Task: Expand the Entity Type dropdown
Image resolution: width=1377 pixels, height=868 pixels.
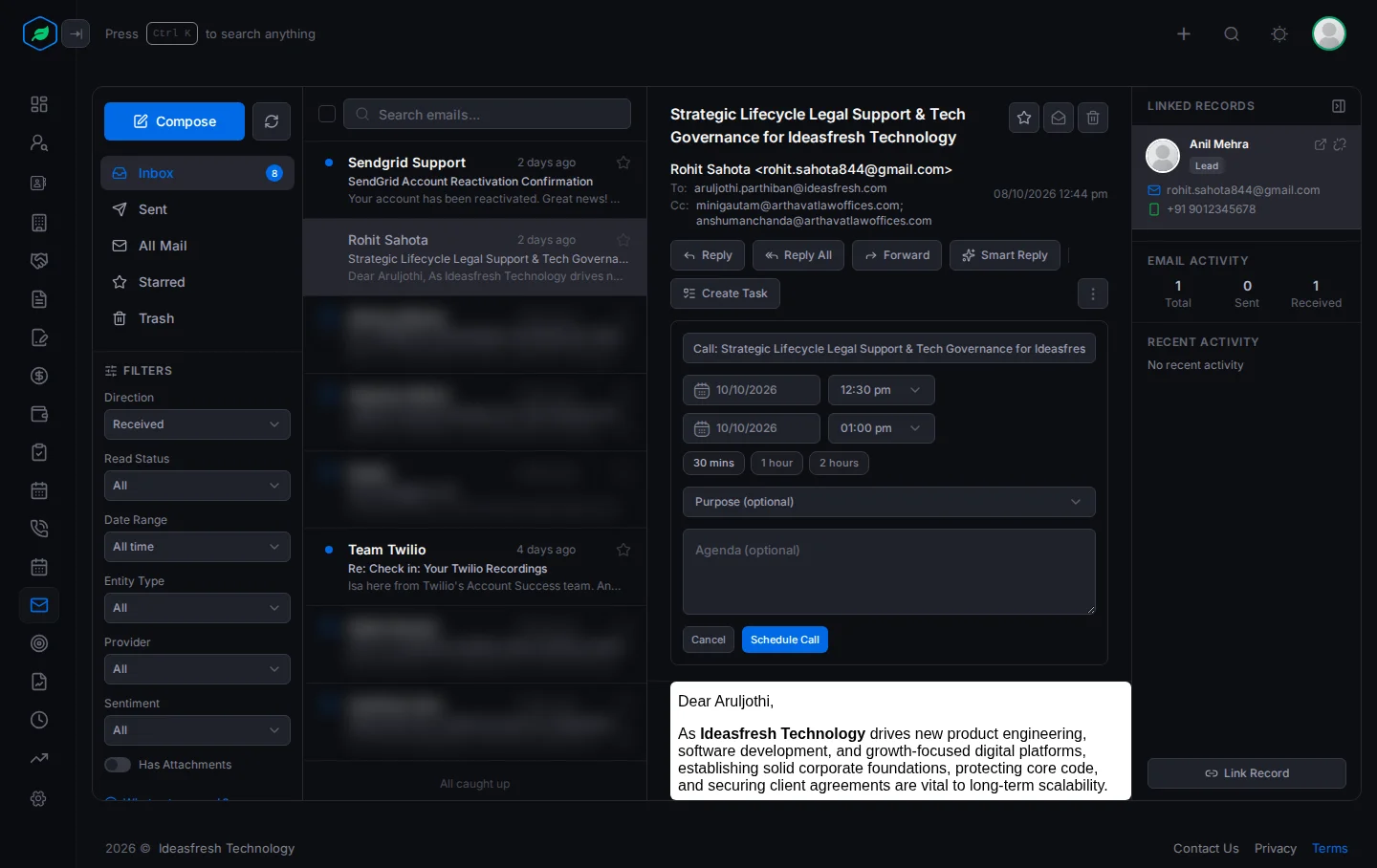Action: tap(197, 608)
